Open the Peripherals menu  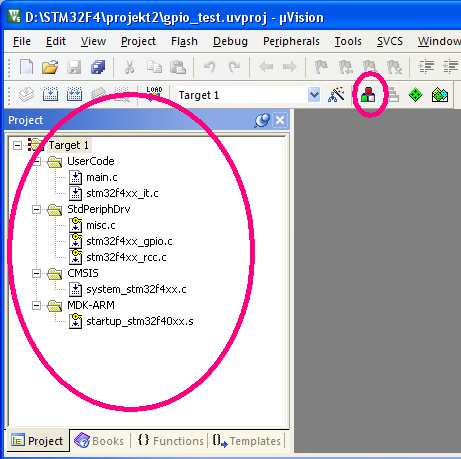point(291,41)
